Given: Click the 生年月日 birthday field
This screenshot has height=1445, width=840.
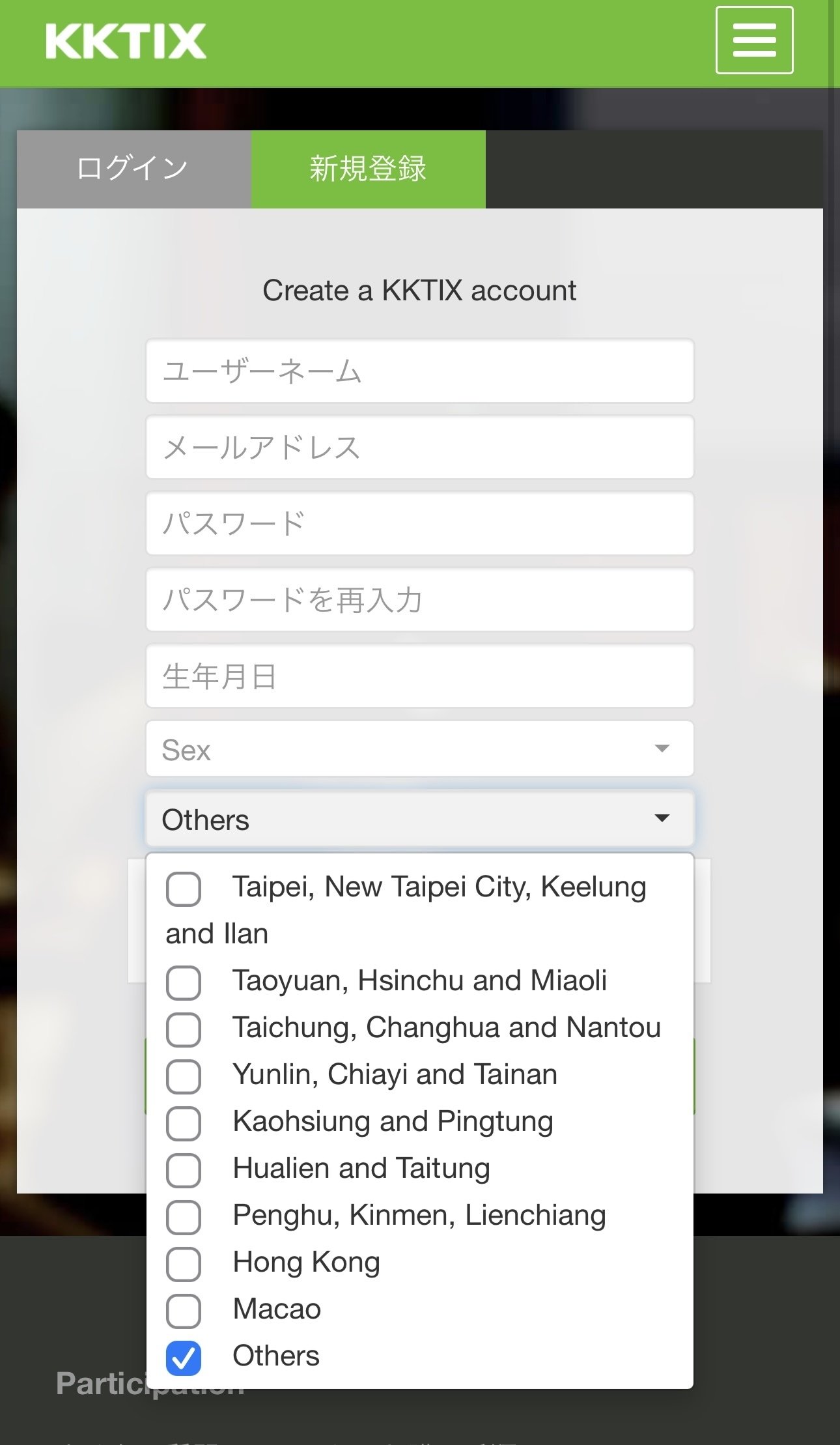Looking at the screenshot, I should pos(419,676).
